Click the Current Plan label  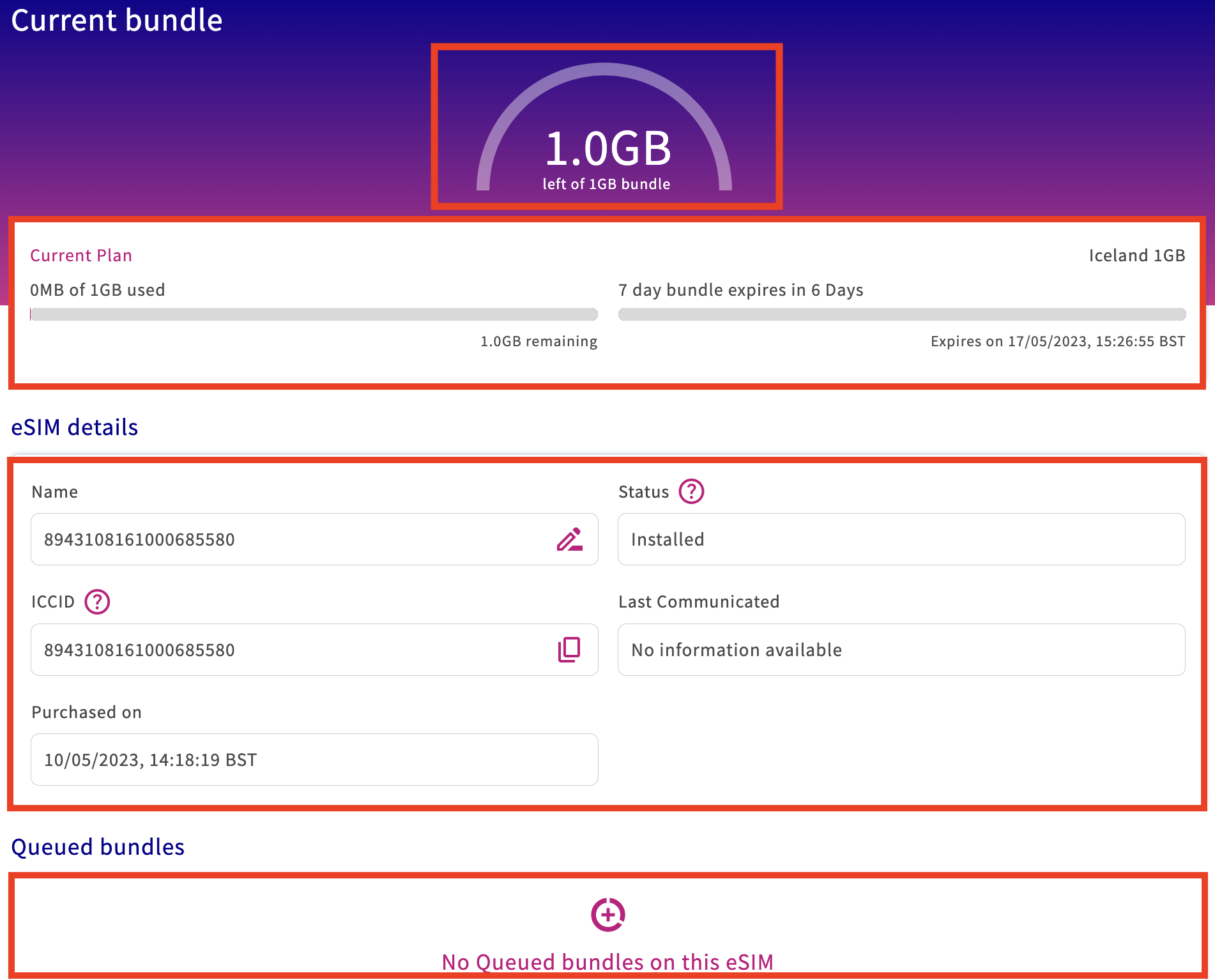[81, 256]
